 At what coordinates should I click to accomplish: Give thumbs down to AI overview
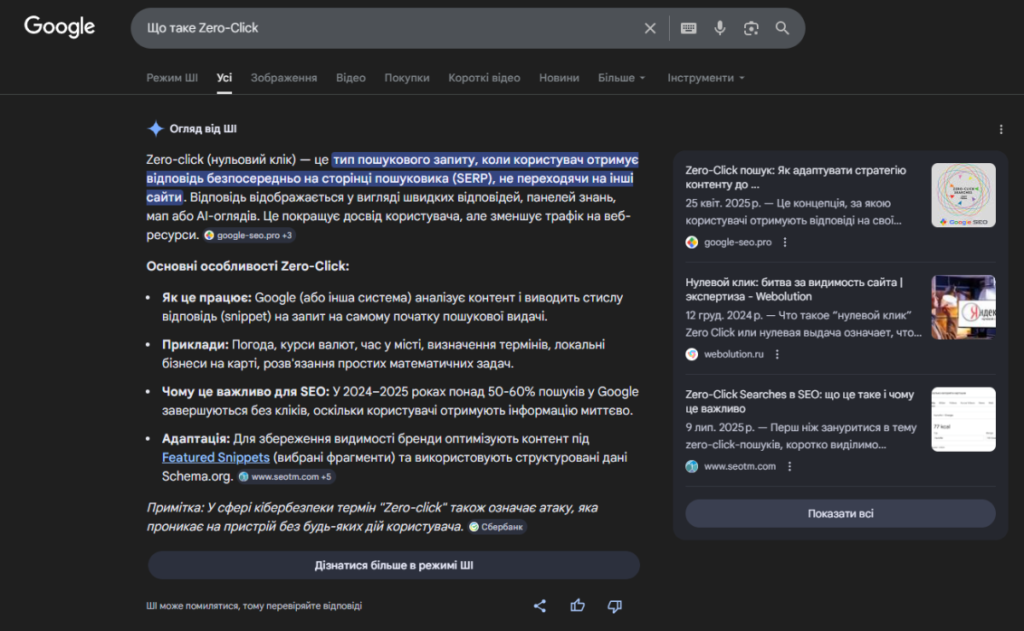coord(615,605)
